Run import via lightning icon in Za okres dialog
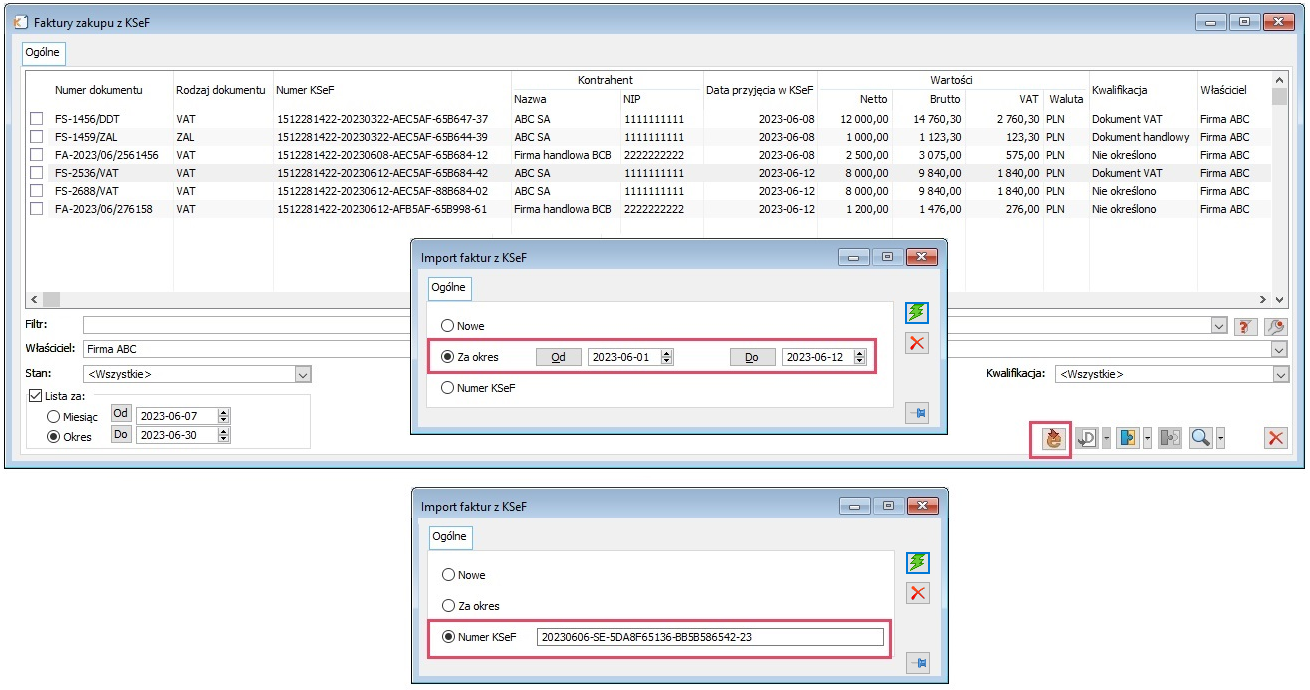 (917, 313)
